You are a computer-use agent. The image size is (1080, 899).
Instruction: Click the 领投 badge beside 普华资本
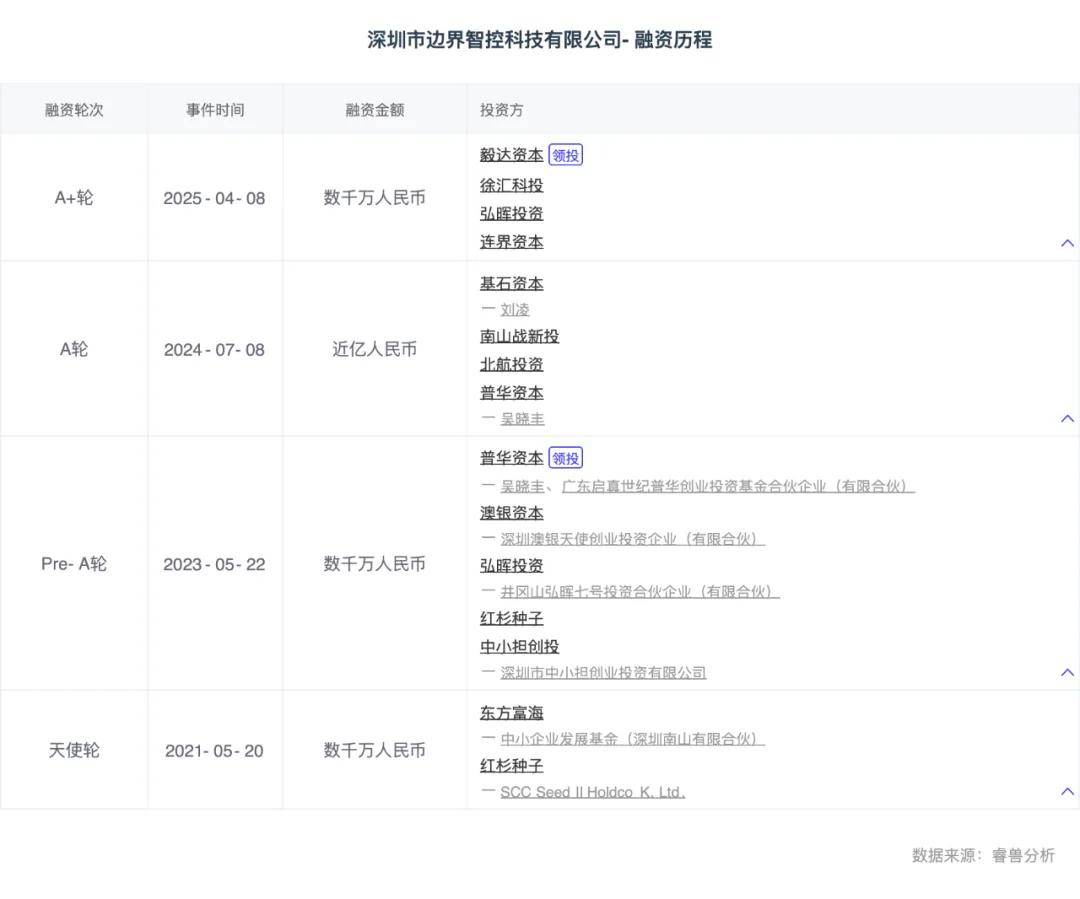[565, 458]
